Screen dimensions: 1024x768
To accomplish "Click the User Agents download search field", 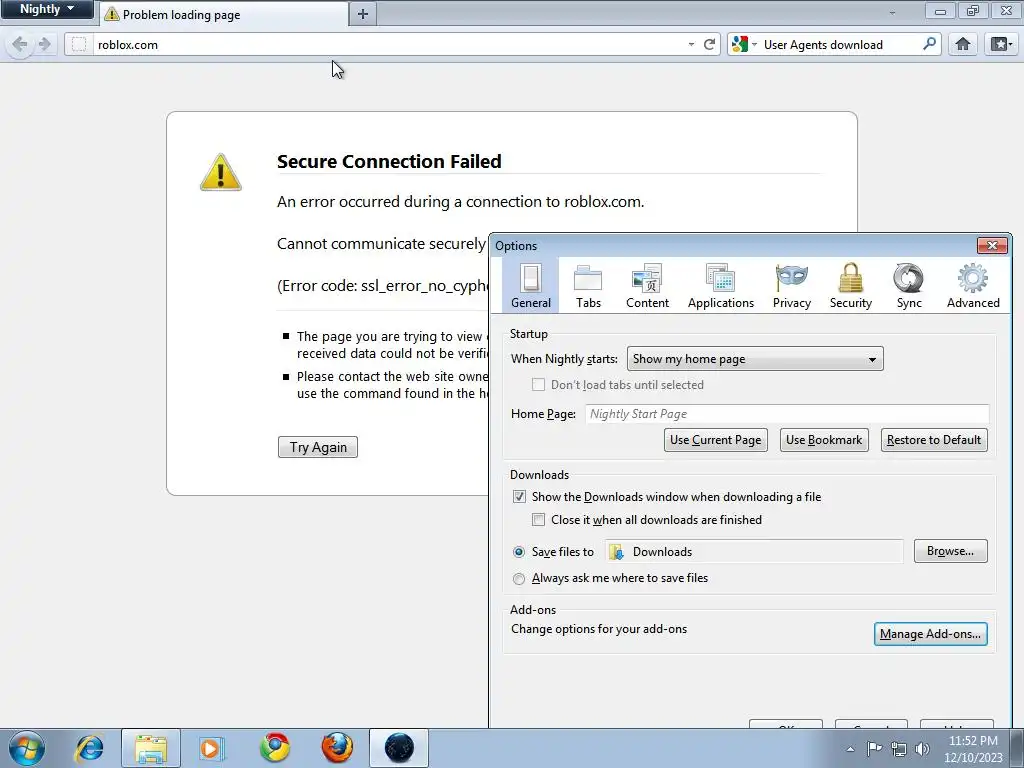I will [840, 44].
